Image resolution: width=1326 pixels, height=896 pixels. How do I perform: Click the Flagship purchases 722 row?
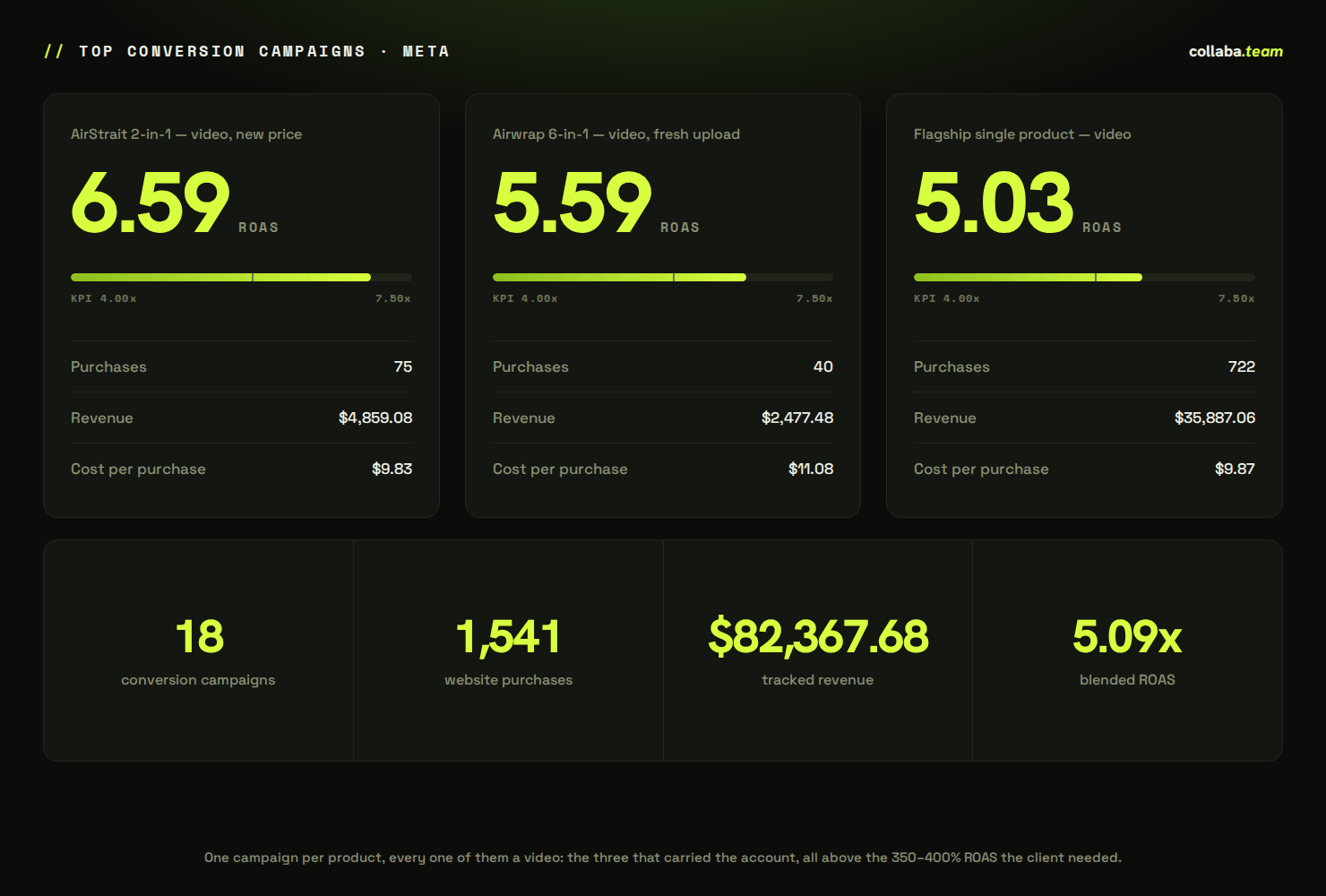coord(1084,366)
